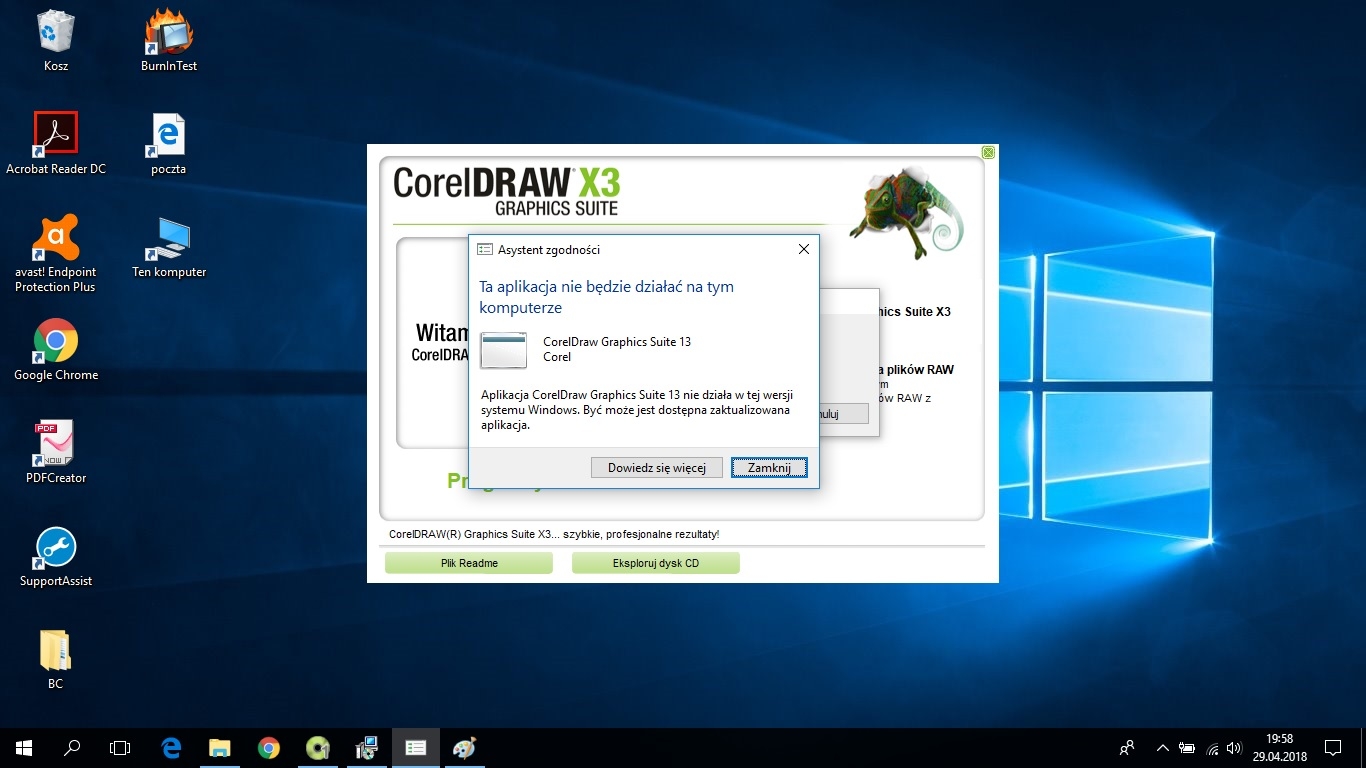Open taskbar search magnifier
Screen dimensions: 1366x768
[x=72, y=747]
